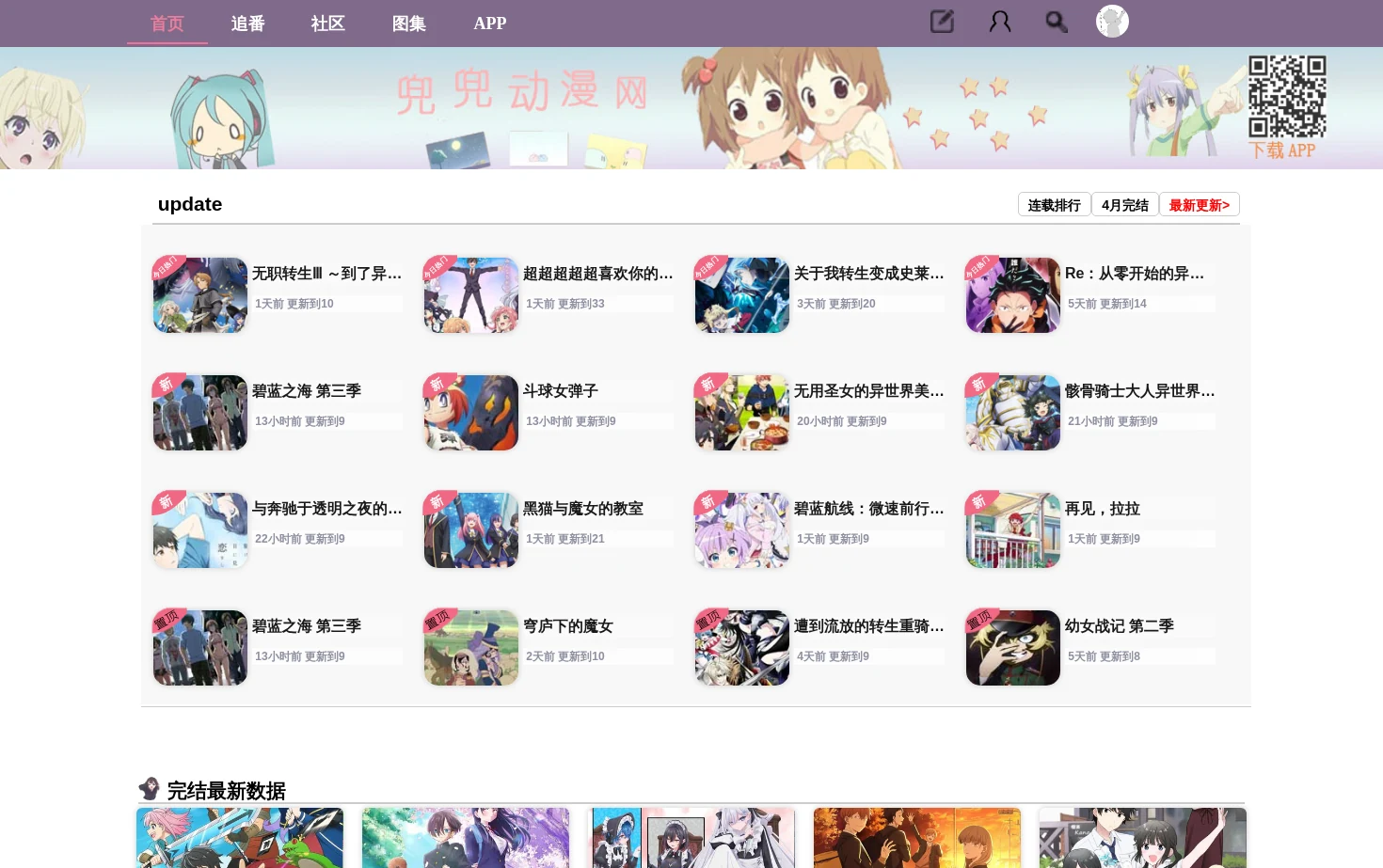Screen dimensions: 1383x868
Task: Open the round profile avatar
Action: click(x=1112, y=21)
